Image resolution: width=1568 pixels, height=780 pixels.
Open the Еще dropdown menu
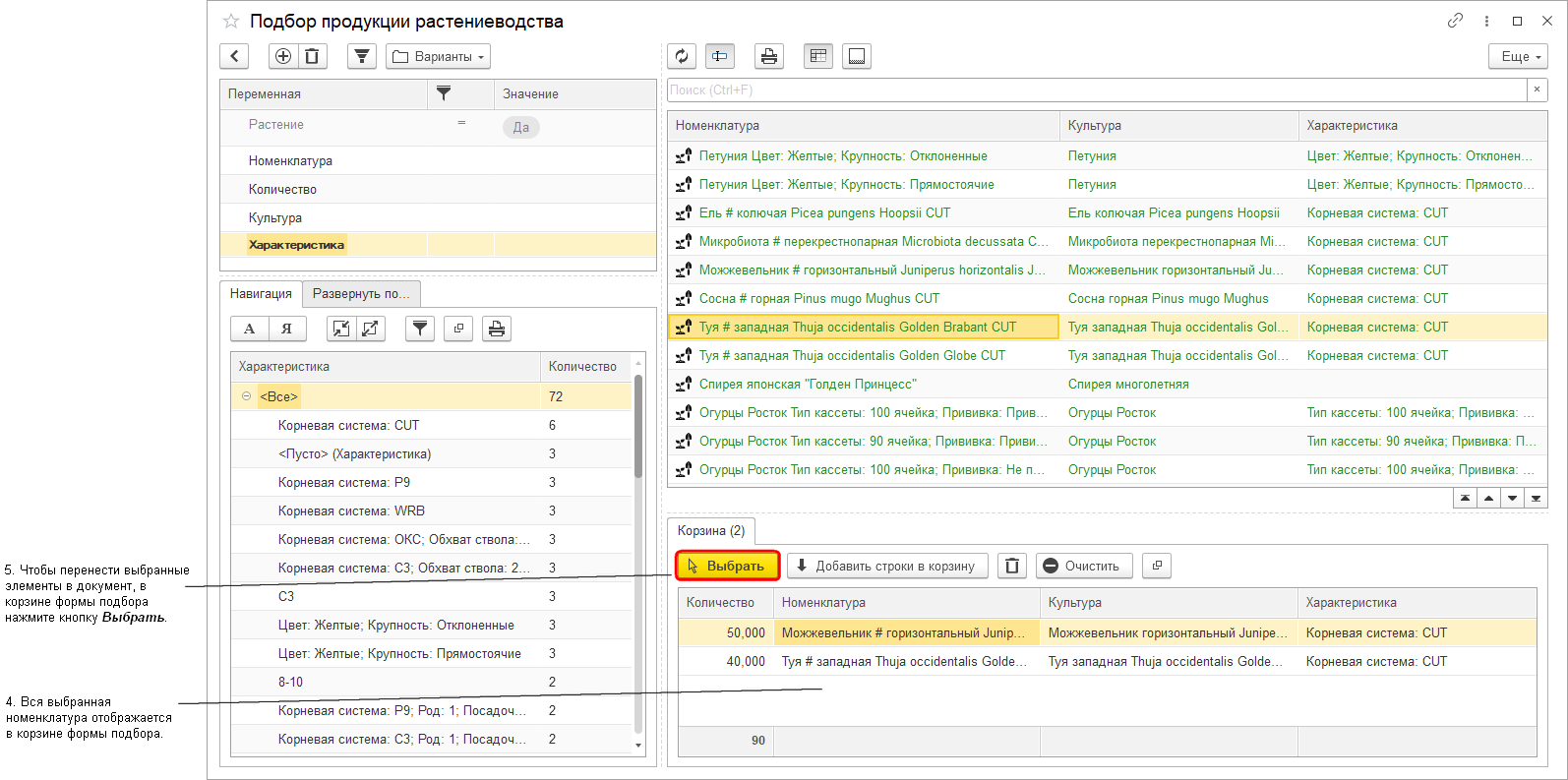click(x=1518, y=57)
